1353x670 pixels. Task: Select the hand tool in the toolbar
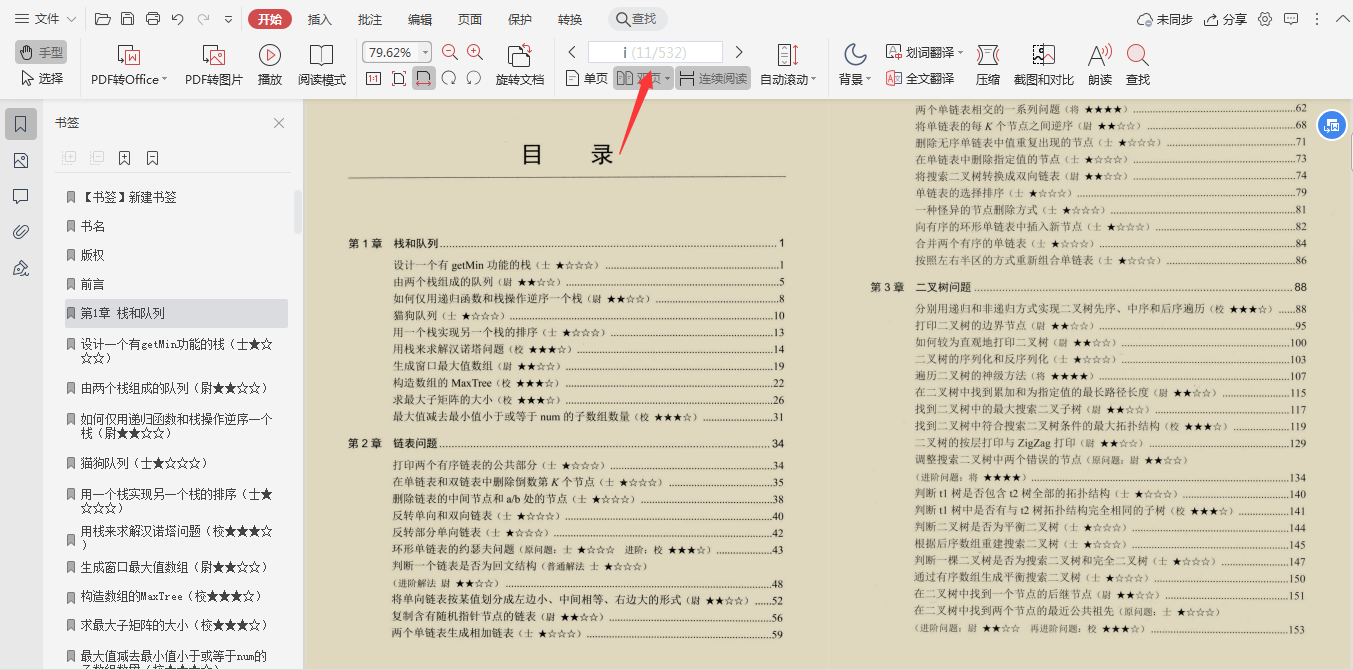pos(40,52)
